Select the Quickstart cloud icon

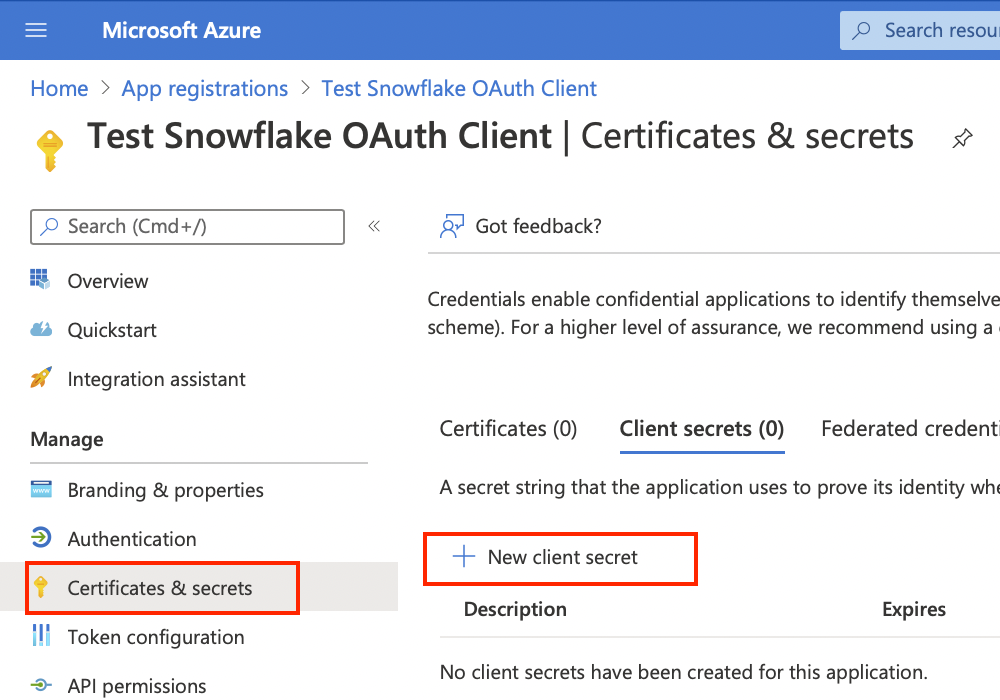coord(42,330)
